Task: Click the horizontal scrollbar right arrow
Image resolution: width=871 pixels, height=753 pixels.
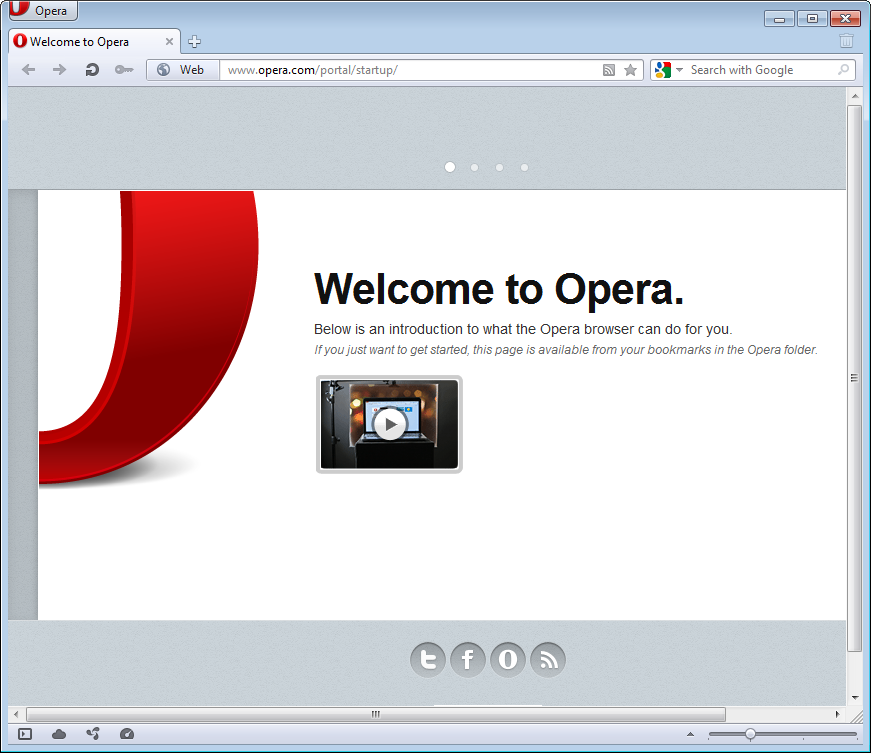Action: 838,714
